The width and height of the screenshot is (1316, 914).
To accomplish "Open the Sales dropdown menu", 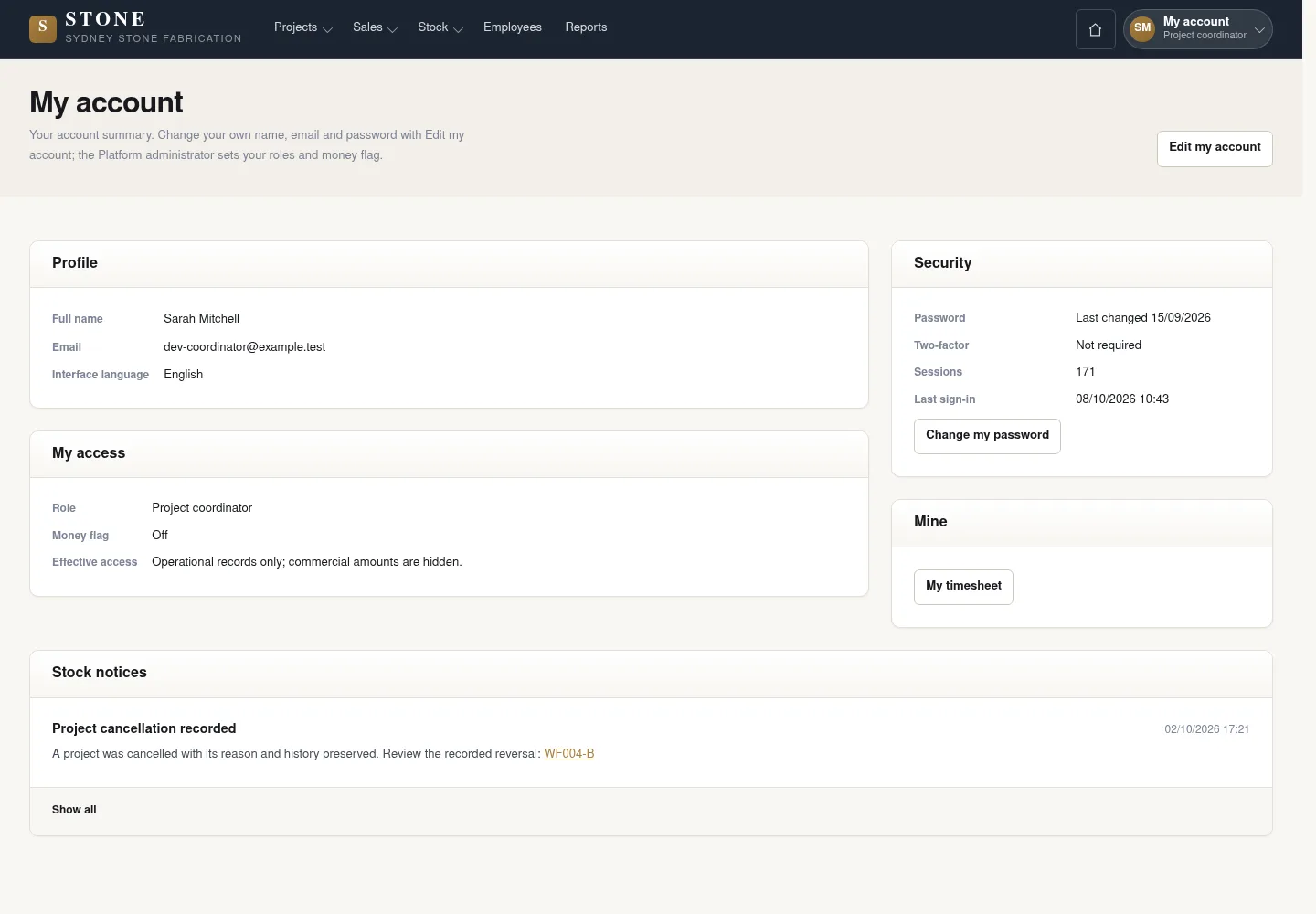I will click(x=375, y=27).
